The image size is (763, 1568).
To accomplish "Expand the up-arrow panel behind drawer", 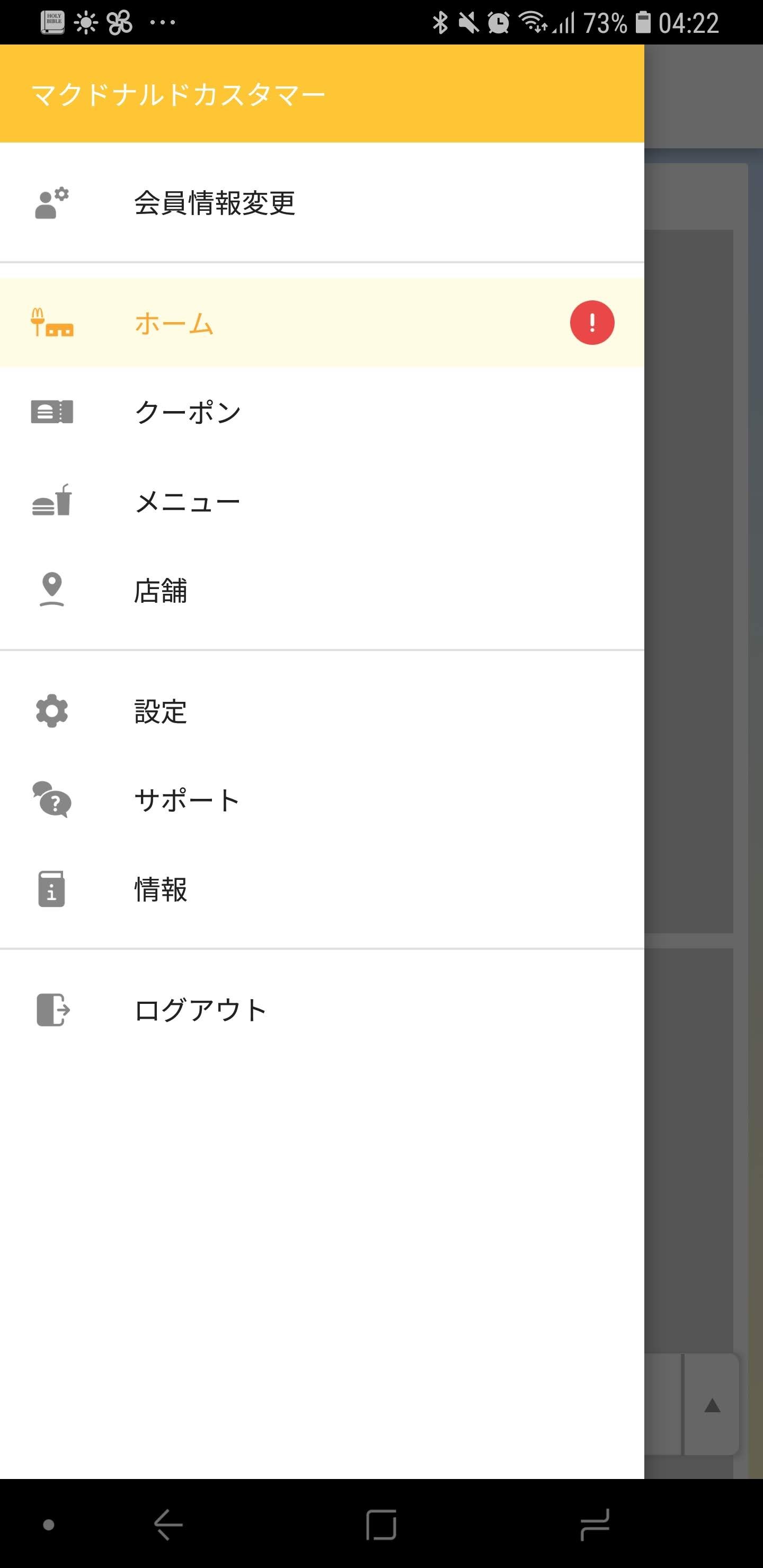I will (x=712, y=1405).
